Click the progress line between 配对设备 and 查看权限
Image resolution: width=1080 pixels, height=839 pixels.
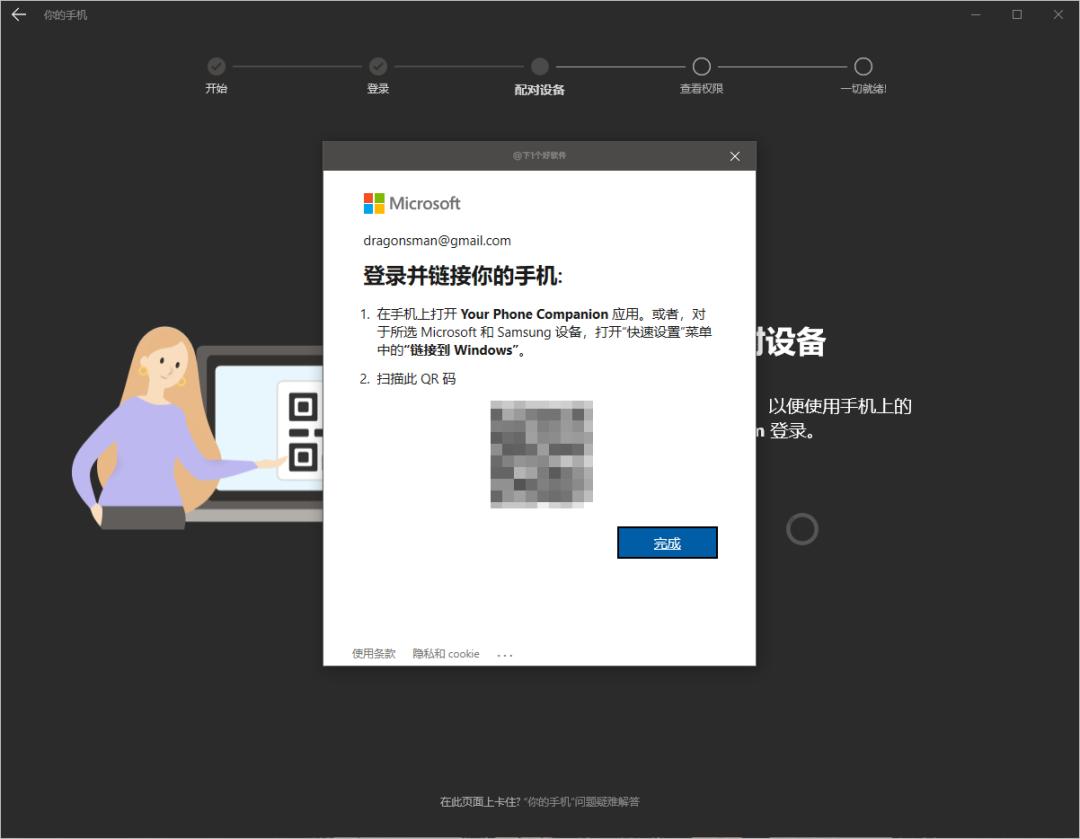(x=620, y=68)
